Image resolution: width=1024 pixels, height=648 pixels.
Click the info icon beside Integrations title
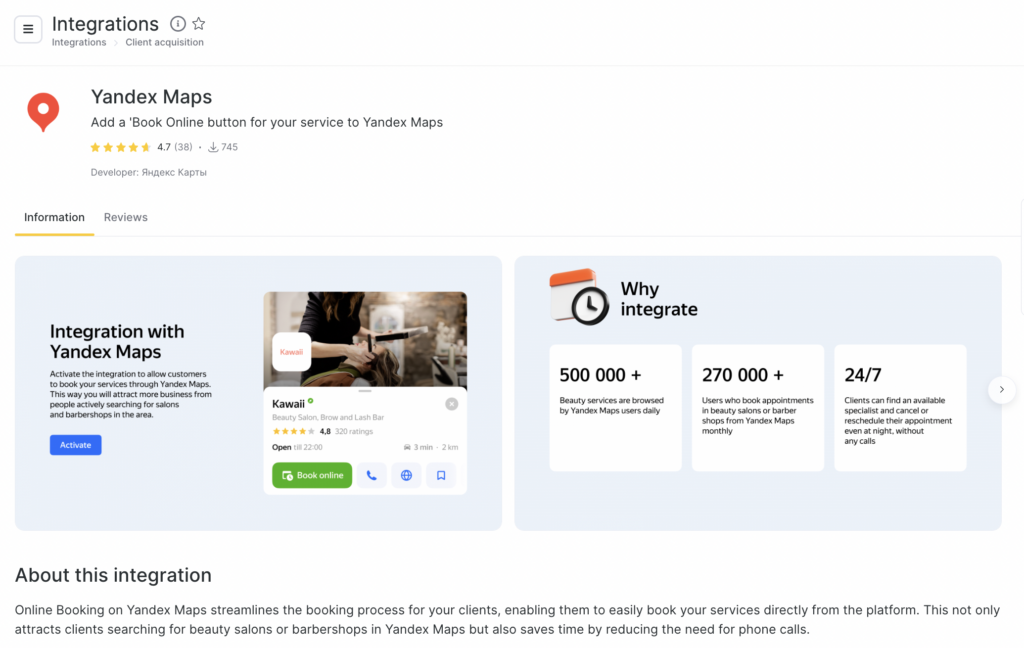click(x=178, y=24)
